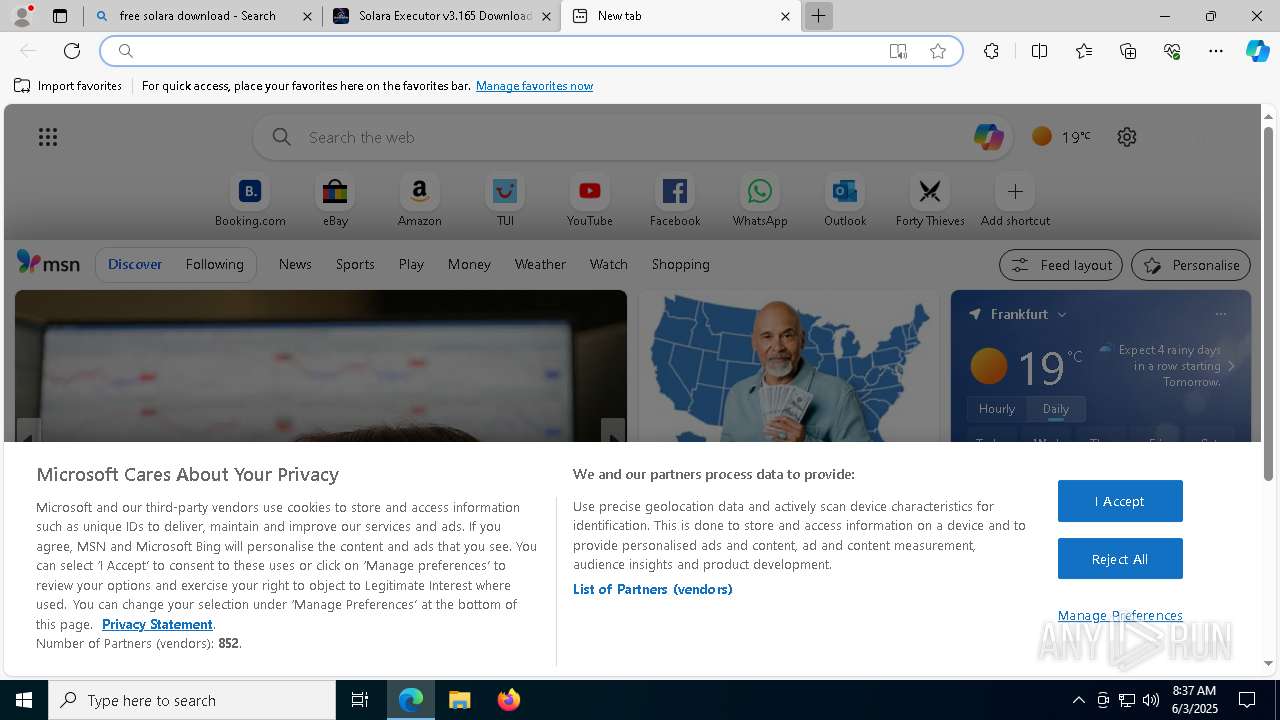Screen dimensions: 1280x720
Task: Open Facebook shortcut
Action: click(675, 201)
